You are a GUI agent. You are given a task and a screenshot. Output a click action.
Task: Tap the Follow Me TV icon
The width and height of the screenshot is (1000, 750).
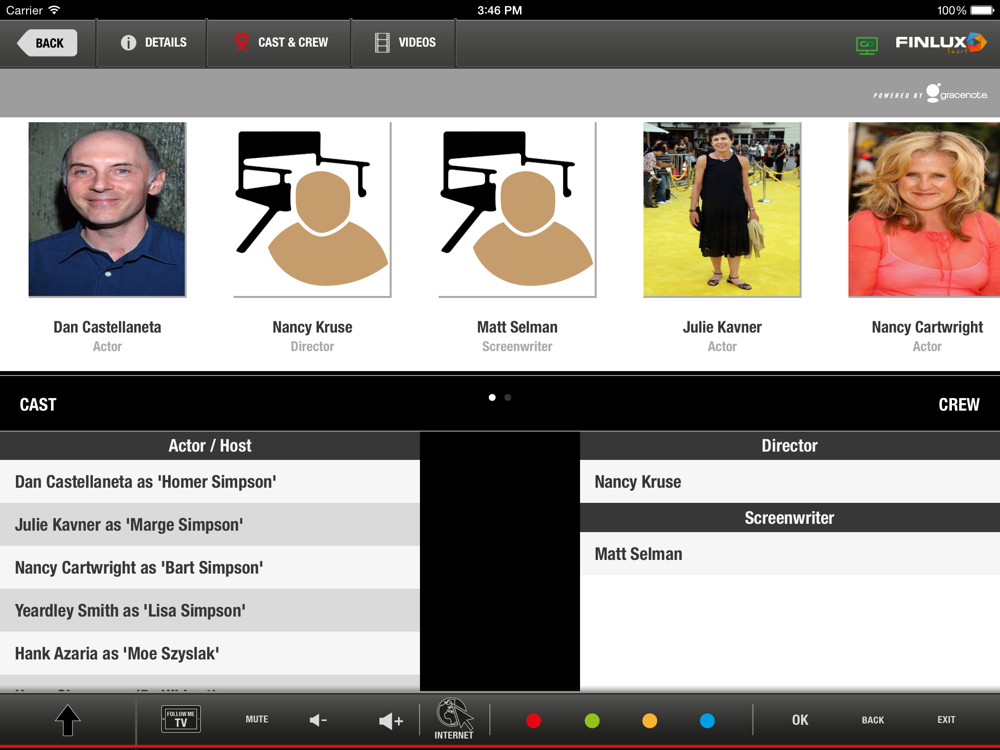(x=181, y=719)
